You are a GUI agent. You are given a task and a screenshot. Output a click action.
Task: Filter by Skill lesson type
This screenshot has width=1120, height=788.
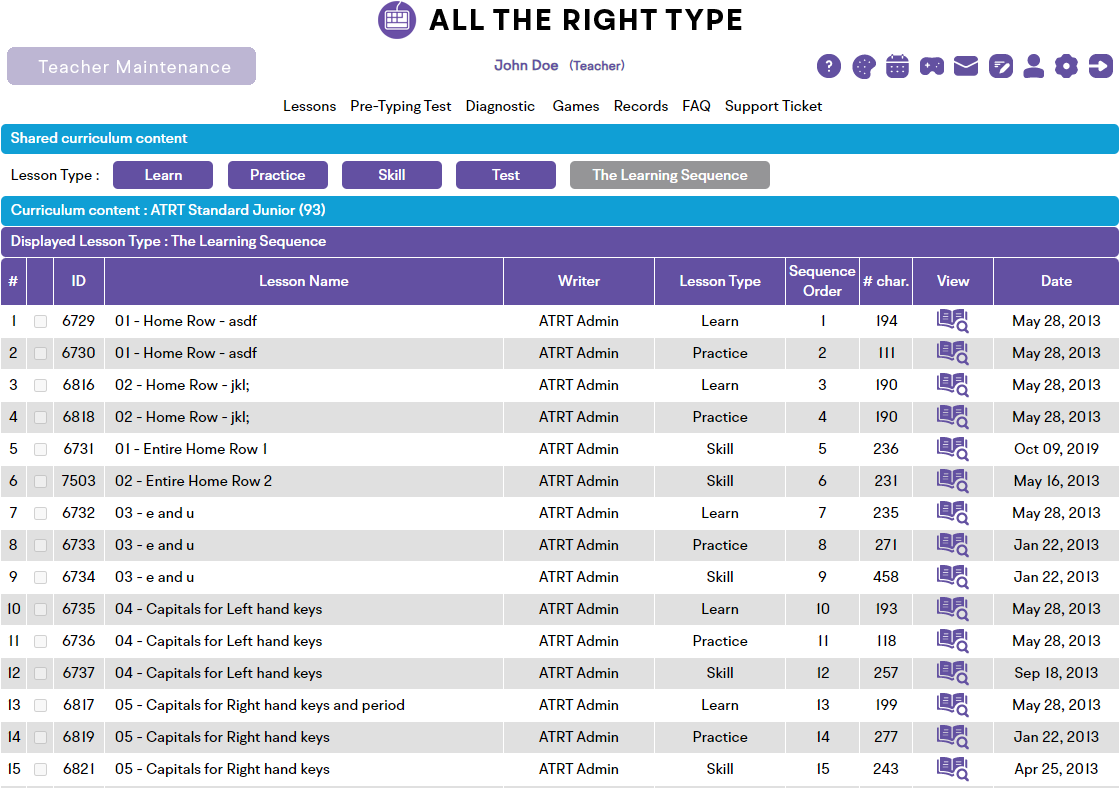coord(391,175)
